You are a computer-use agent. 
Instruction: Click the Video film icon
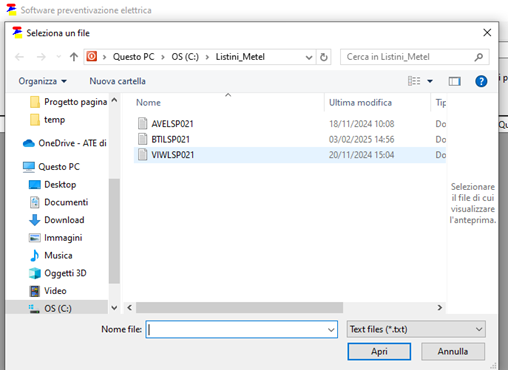tap(34, 291)
